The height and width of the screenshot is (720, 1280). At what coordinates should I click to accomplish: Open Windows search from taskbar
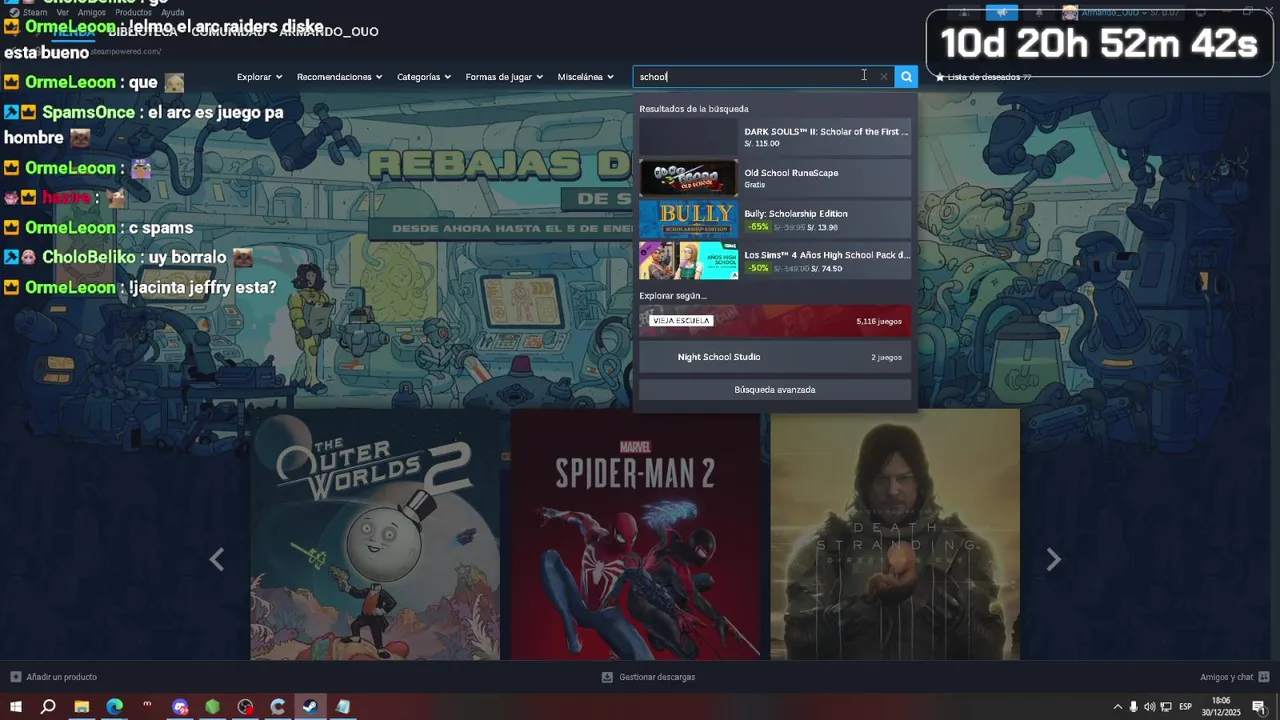pyautogui.click(x=48, y=707)
